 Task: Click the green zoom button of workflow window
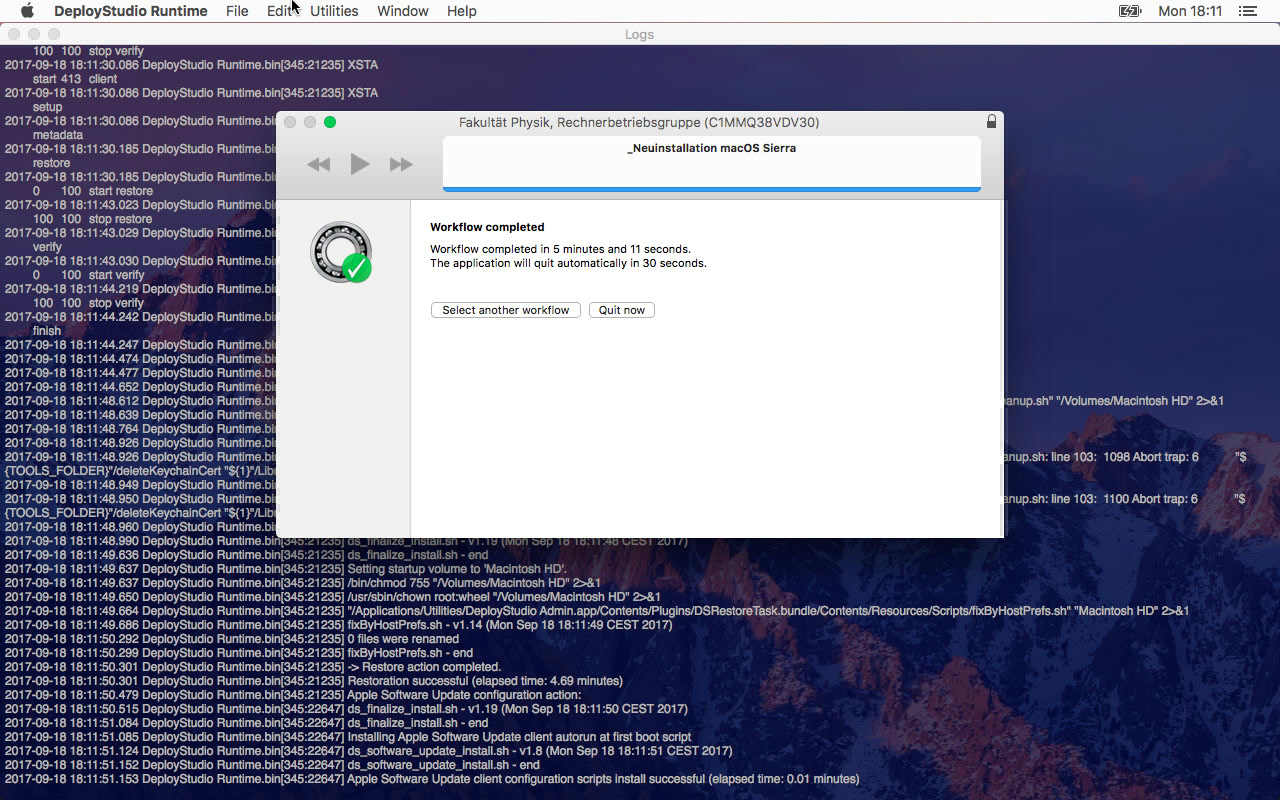pos(330,122)
